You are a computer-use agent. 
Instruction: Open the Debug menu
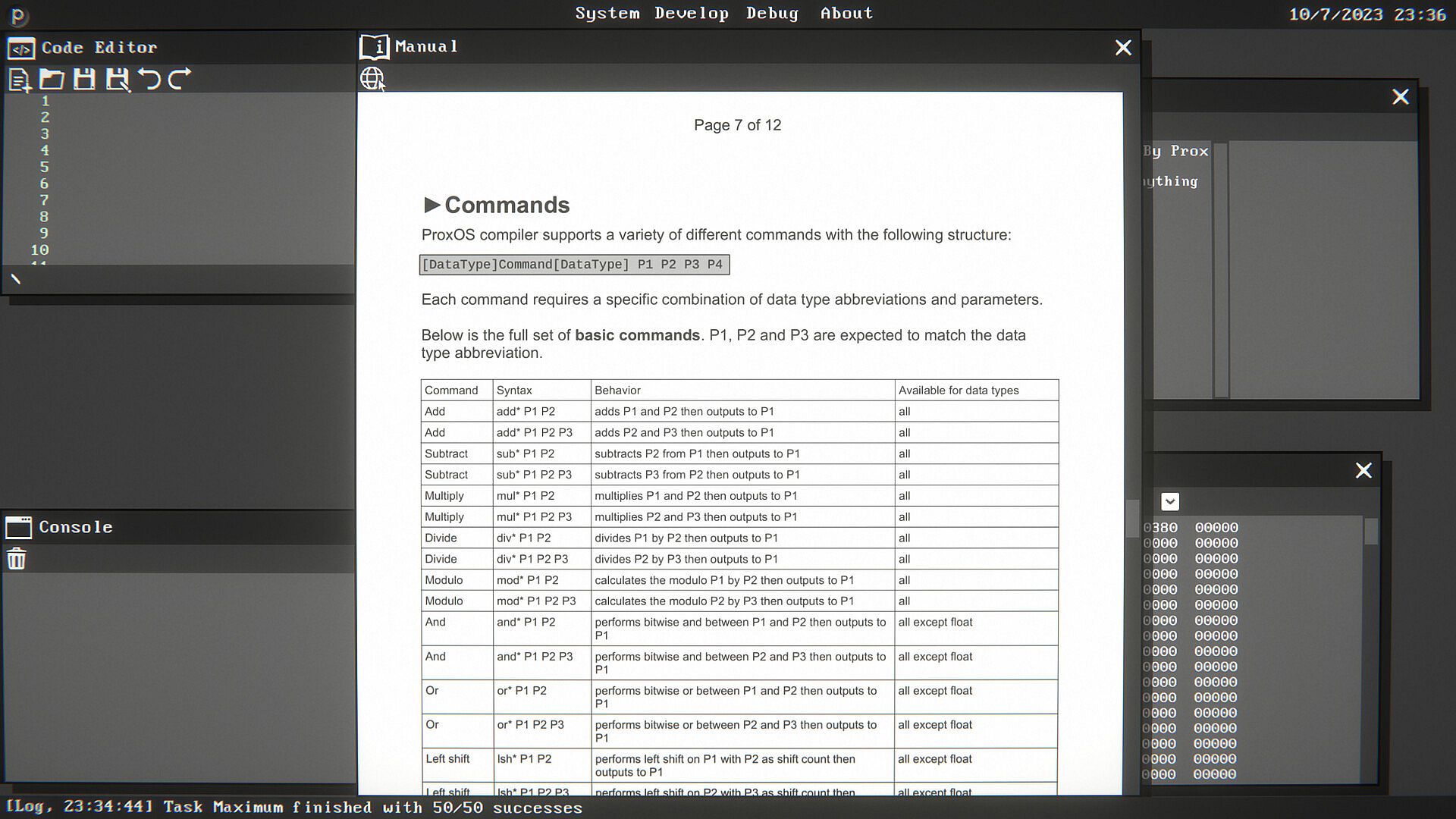(x=772, y=13)
